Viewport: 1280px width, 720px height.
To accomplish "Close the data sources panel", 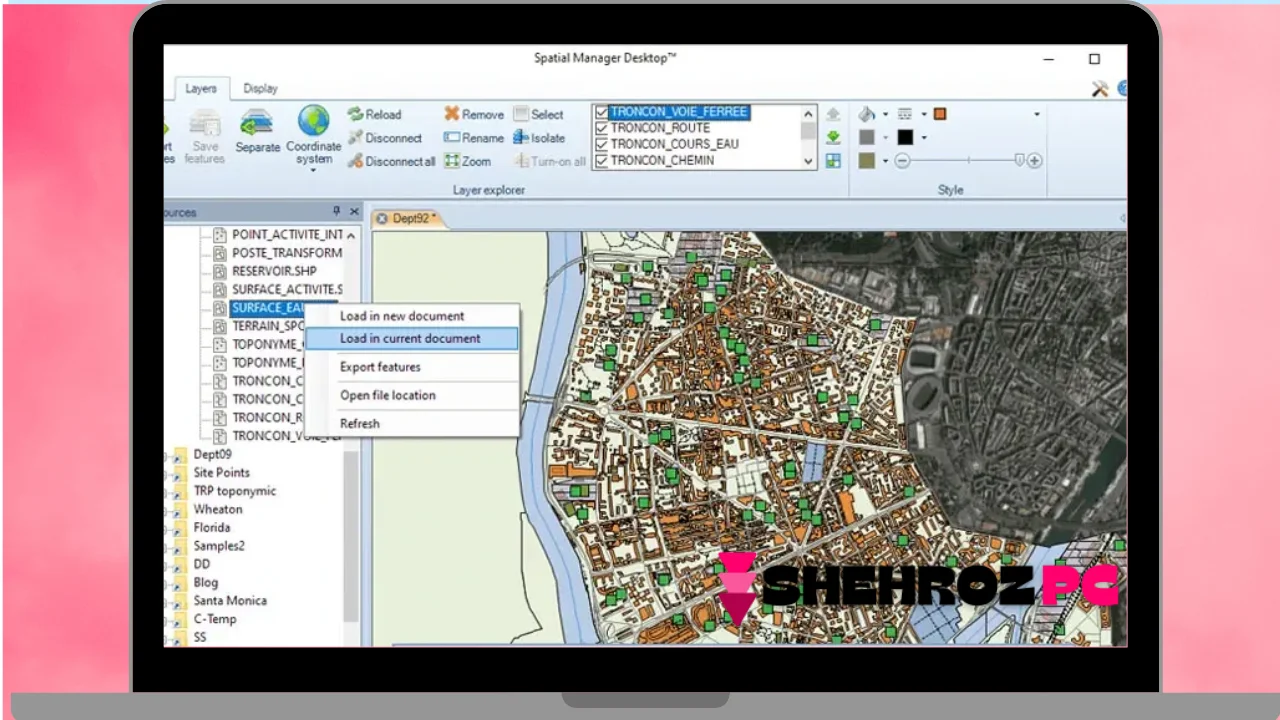I will click(354, 212).
